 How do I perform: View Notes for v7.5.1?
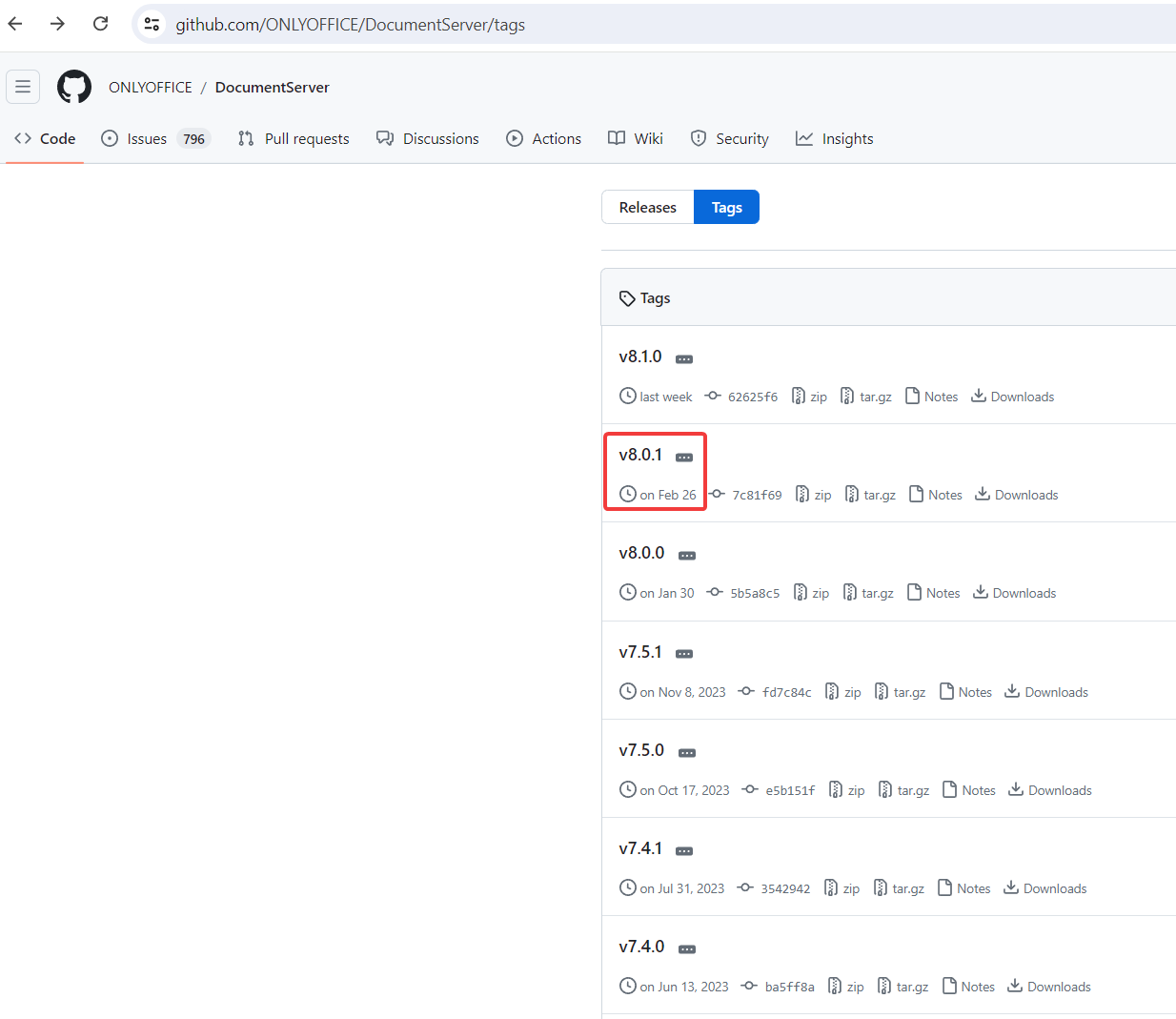coord(965,692)
